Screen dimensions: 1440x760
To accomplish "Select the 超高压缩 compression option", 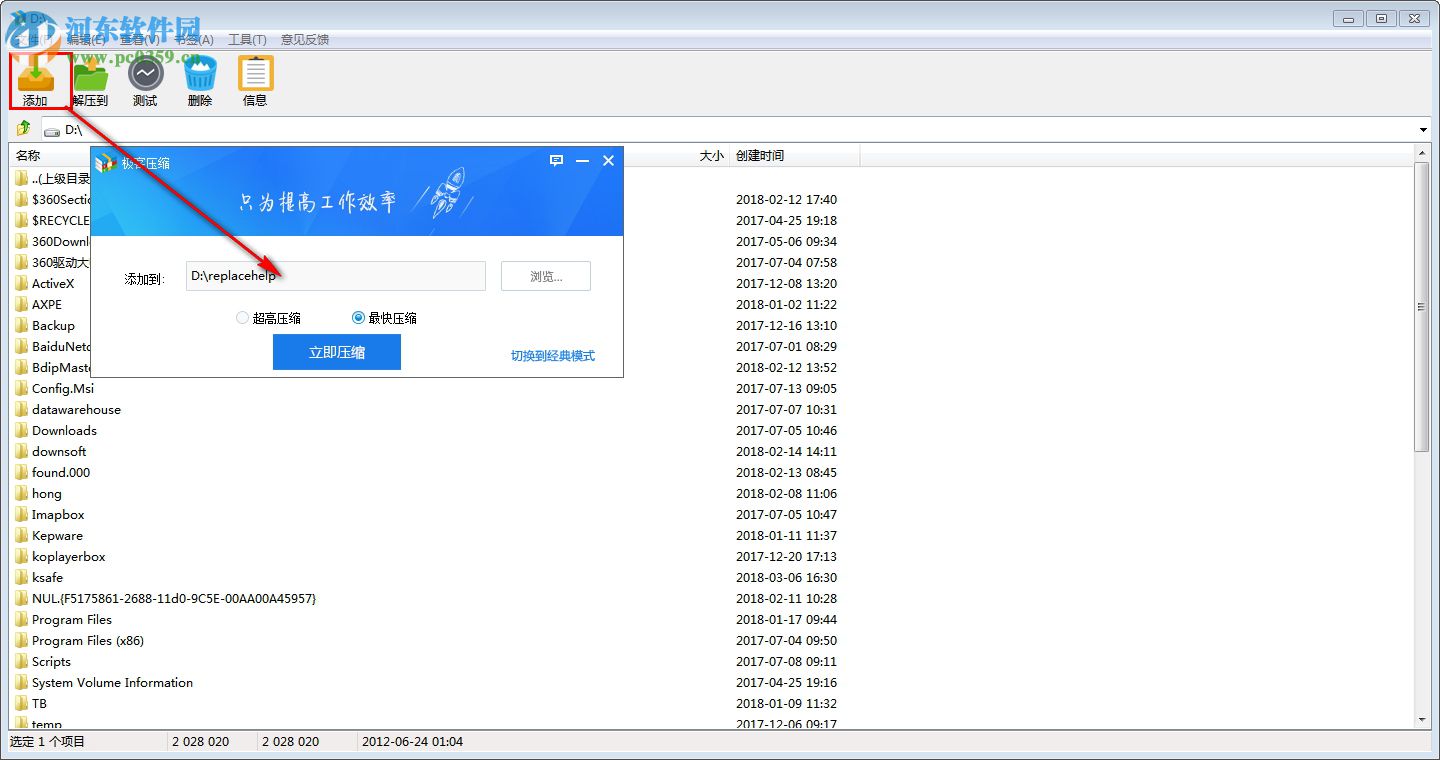I will coord(242,317).
